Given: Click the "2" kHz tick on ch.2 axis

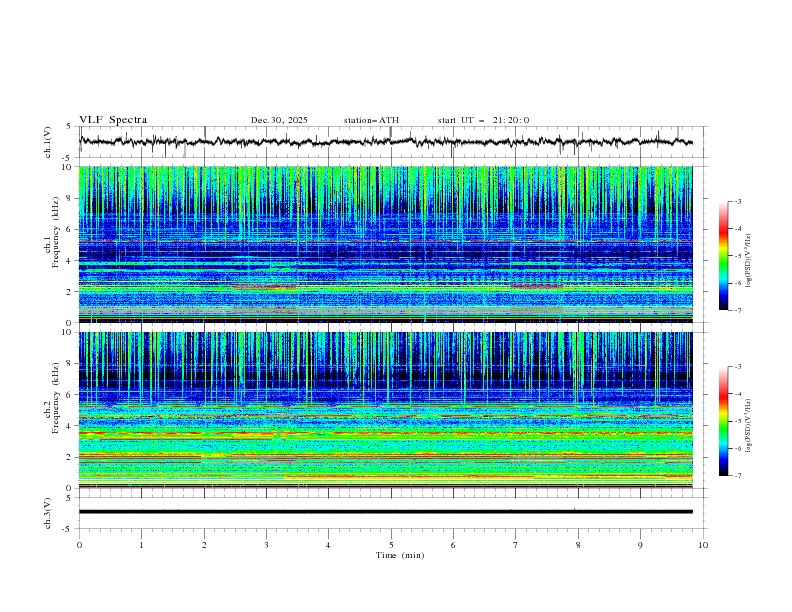Looking at the screenshot, I should coord(70,457).
